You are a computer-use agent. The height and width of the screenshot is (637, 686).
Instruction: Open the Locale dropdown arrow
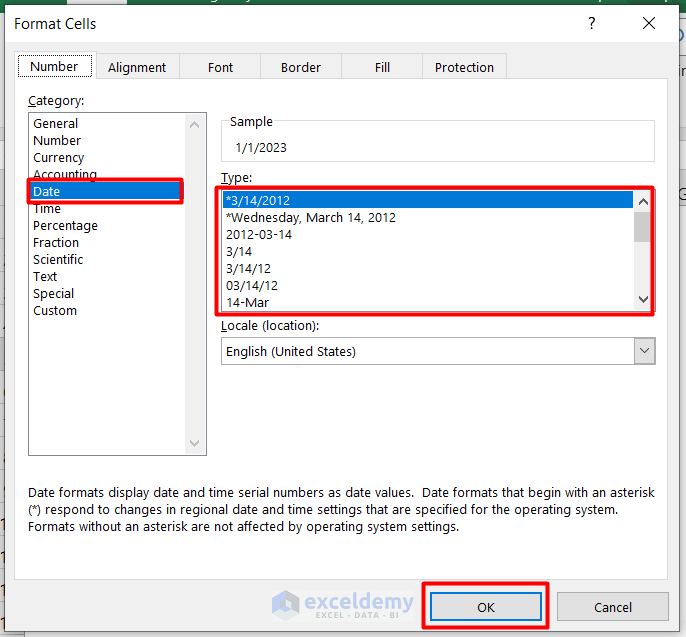tap(644, 351)
